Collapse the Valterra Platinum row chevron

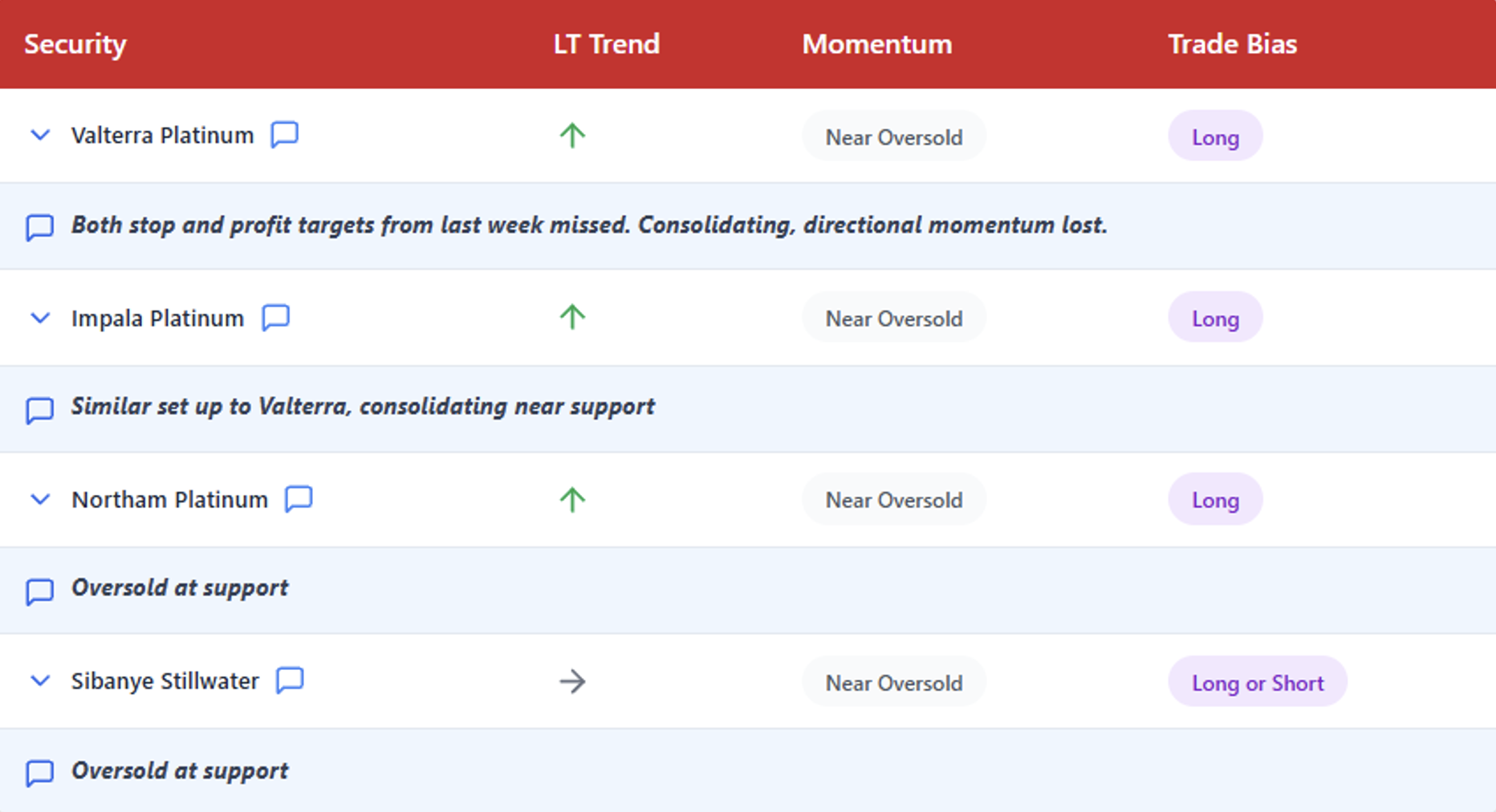point(40,135)
